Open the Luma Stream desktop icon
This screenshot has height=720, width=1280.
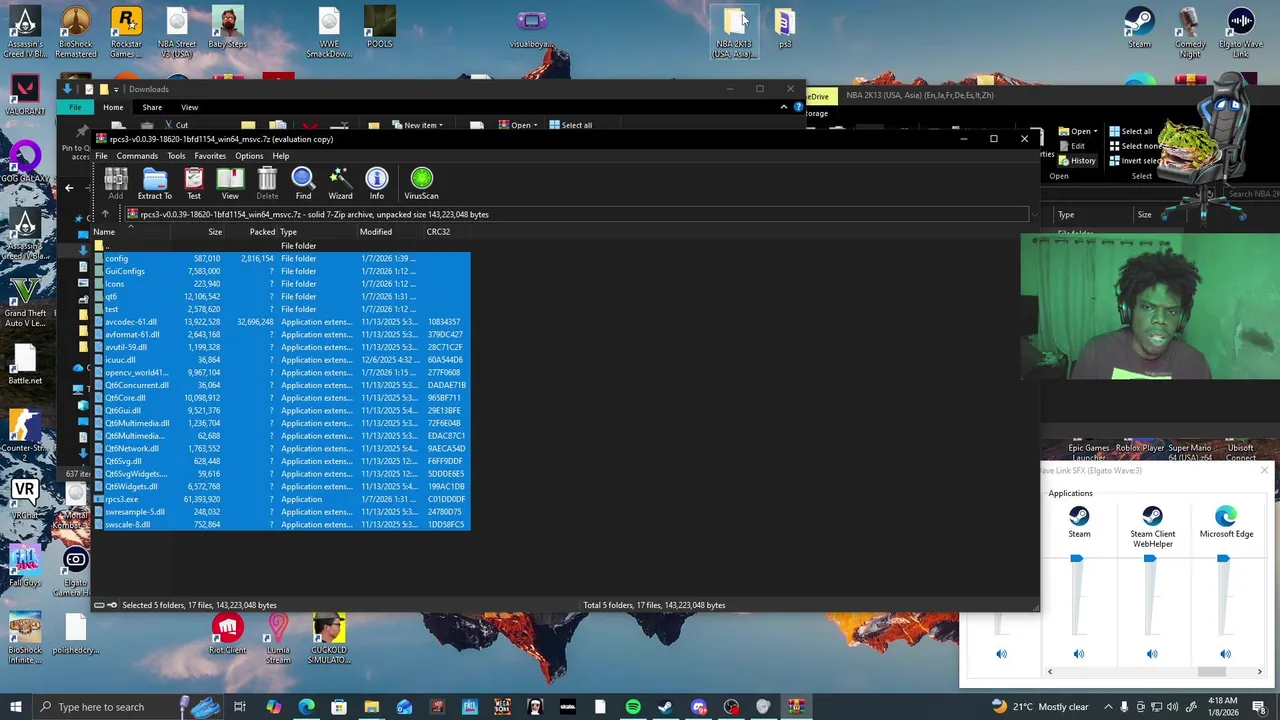click(278, 640)
